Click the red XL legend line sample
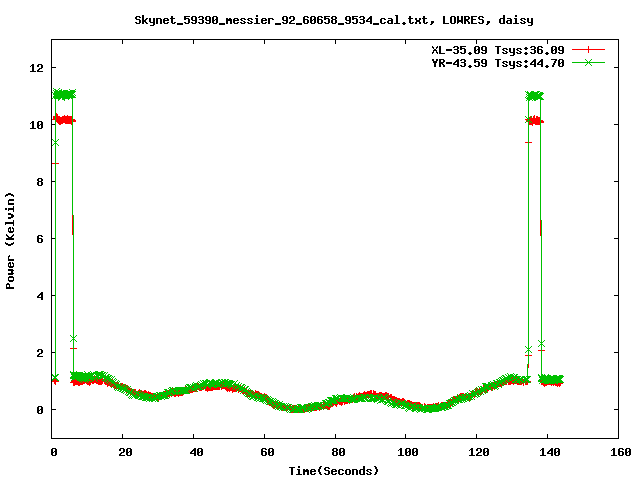Image resolution: width=640 pixels, height=480 pixels. (x=588, y=50)
